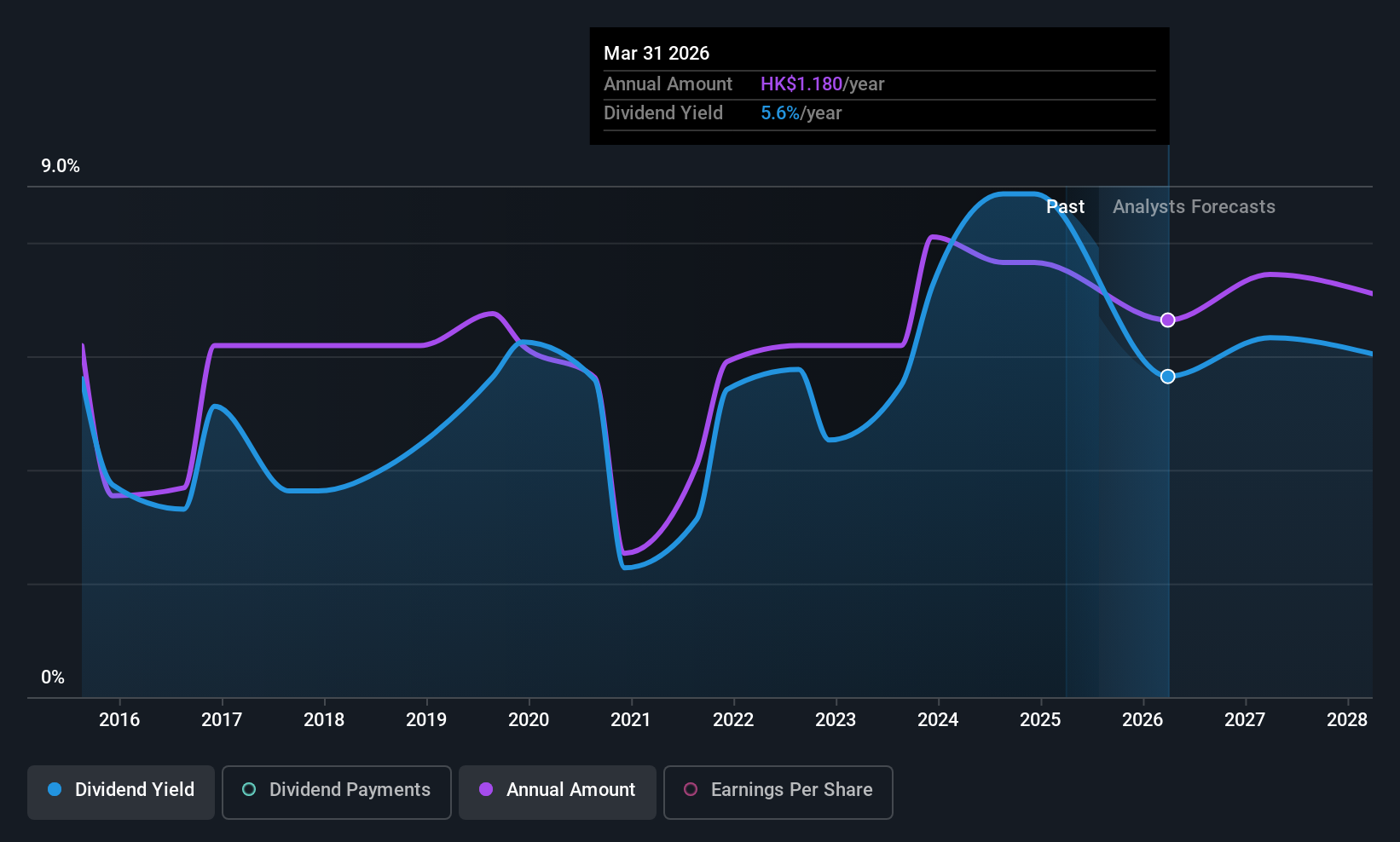Click the Analysts Forecasts label

[1194, 206]
